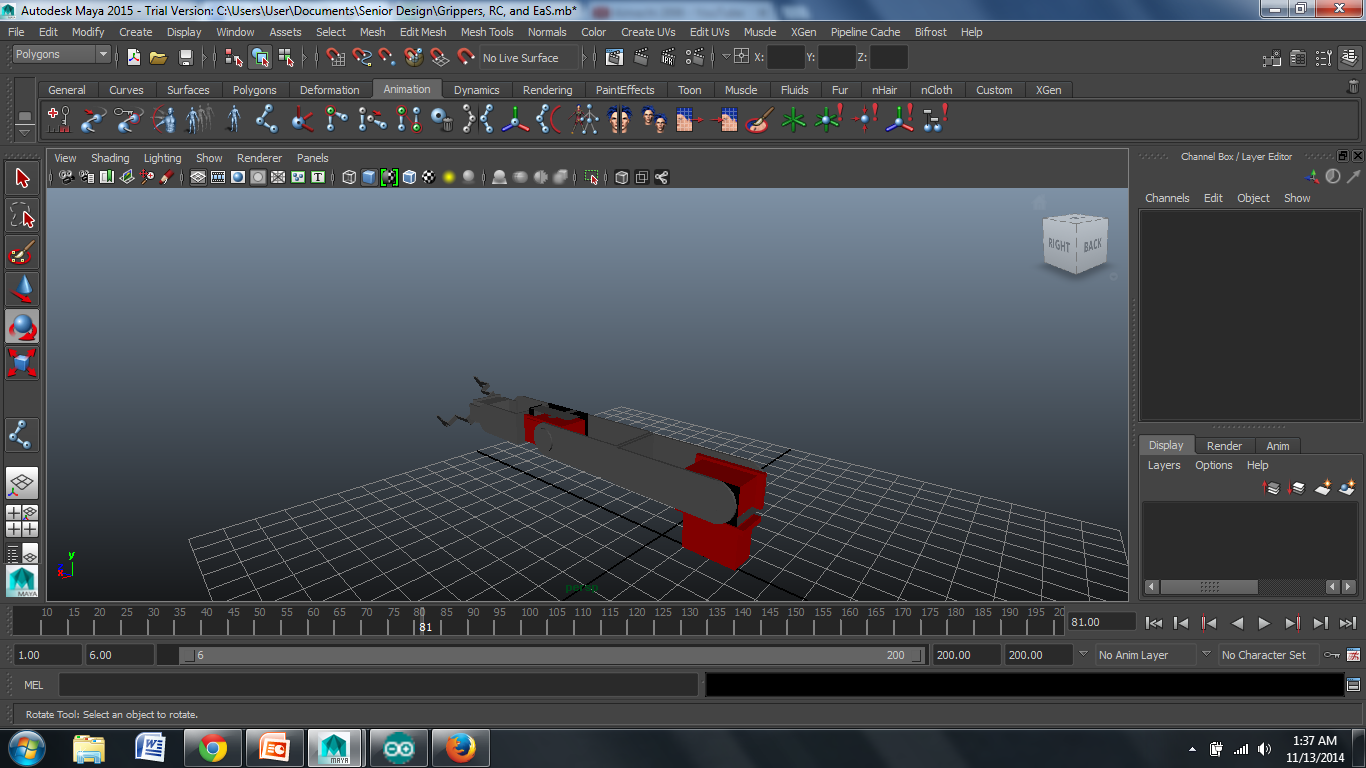
Task: Open the Polygons menu set dropdown
Action: tap(61, 54)
